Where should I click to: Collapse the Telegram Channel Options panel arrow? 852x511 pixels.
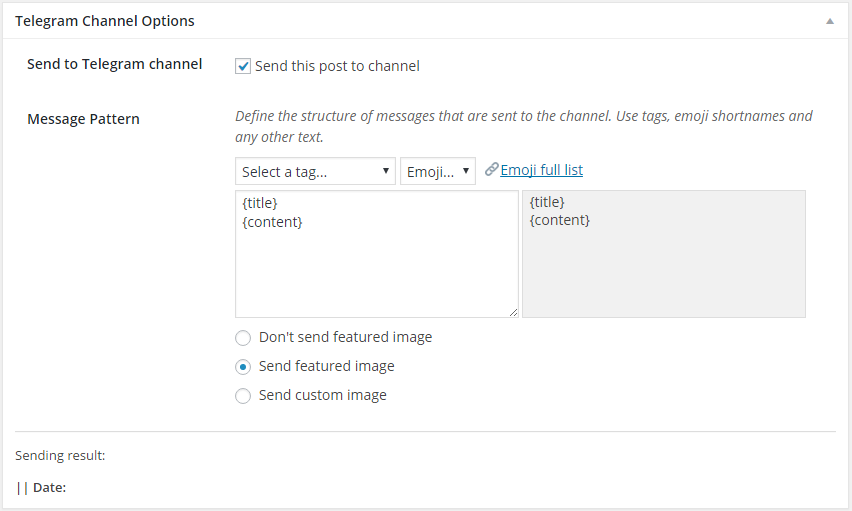tap(830, 21)
